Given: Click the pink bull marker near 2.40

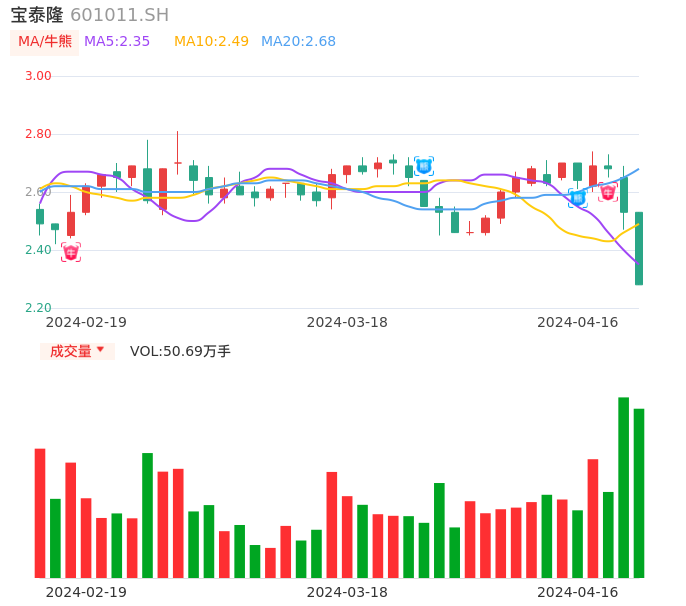Looking at the screenshot, I should [x=70, y=252].
